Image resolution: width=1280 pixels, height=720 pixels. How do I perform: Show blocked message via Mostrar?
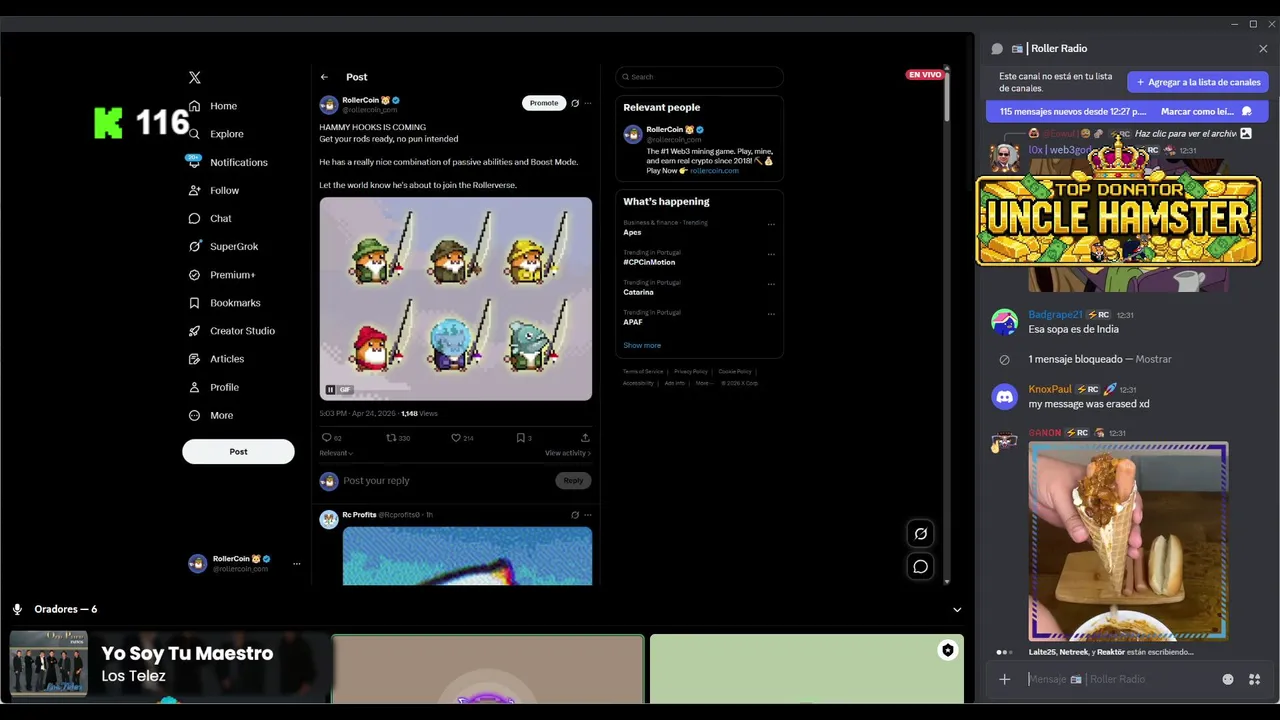point(1154,359)
